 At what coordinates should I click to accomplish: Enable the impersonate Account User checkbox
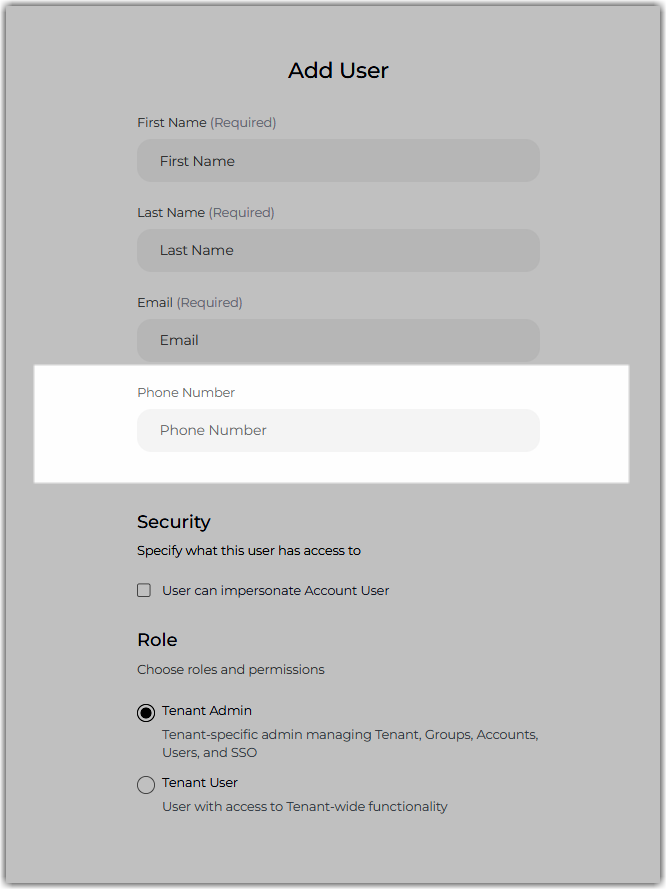(144, 590)
